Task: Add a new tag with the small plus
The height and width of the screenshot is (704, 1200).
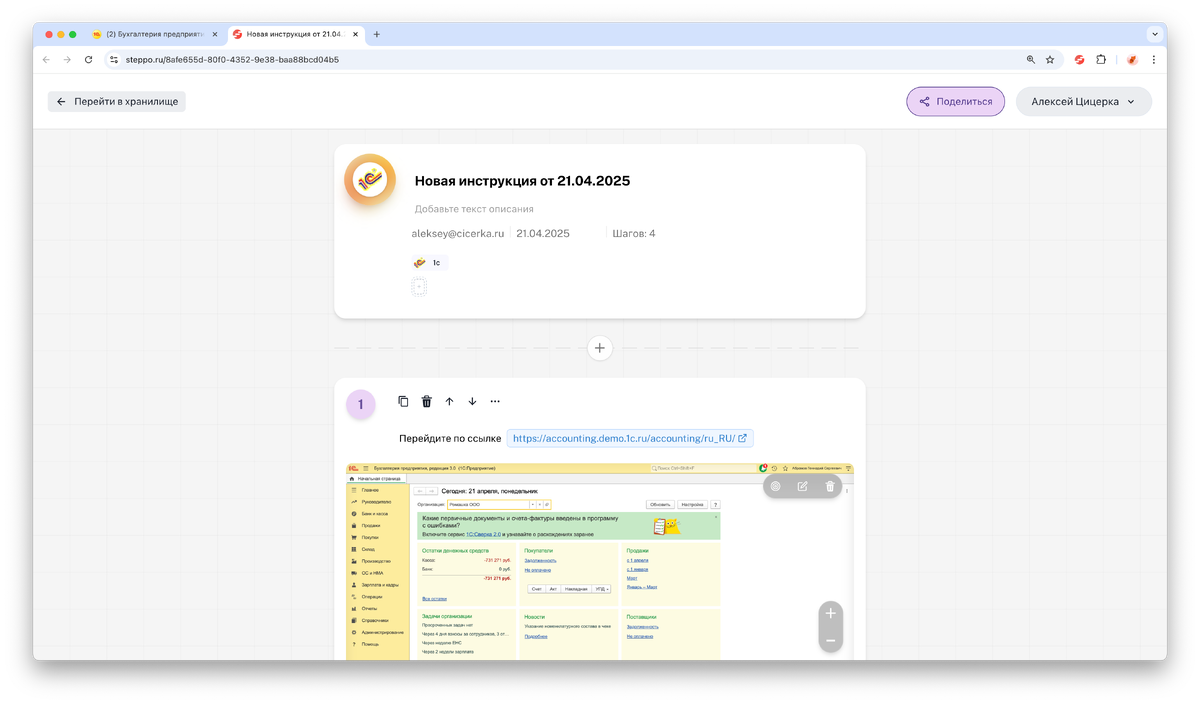Action: tap(419, 287)
